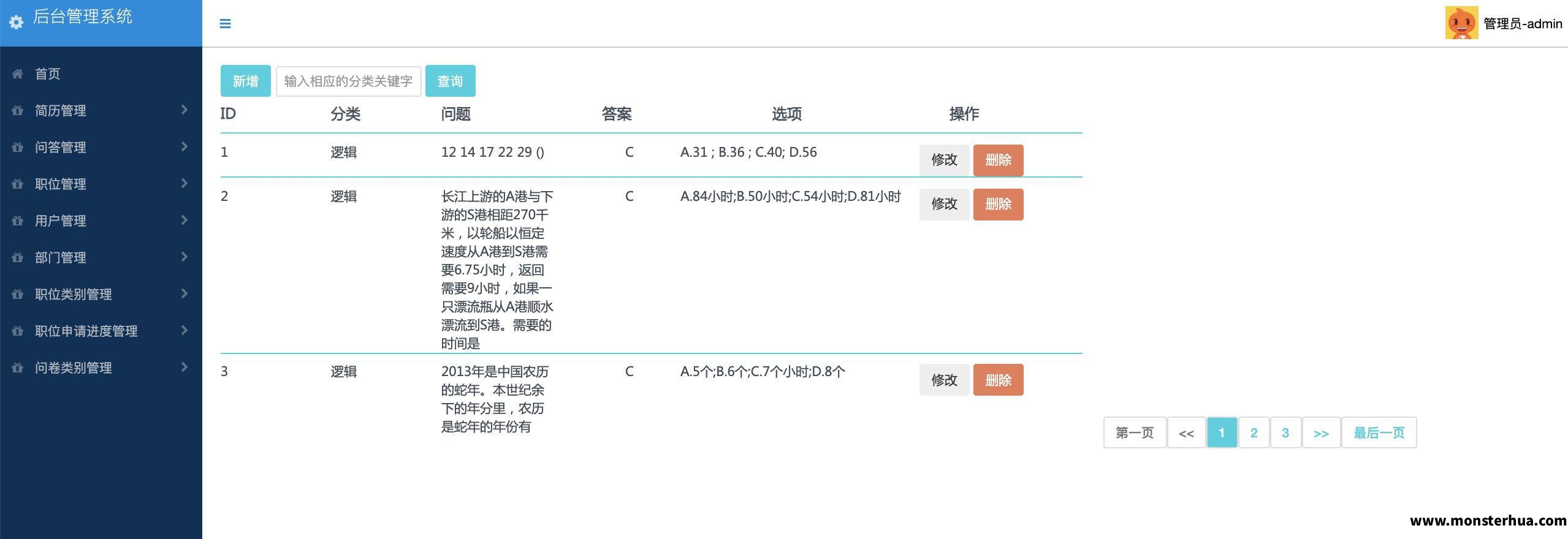Expand the 职位管理 submenu chevron

tap(184, 183)
